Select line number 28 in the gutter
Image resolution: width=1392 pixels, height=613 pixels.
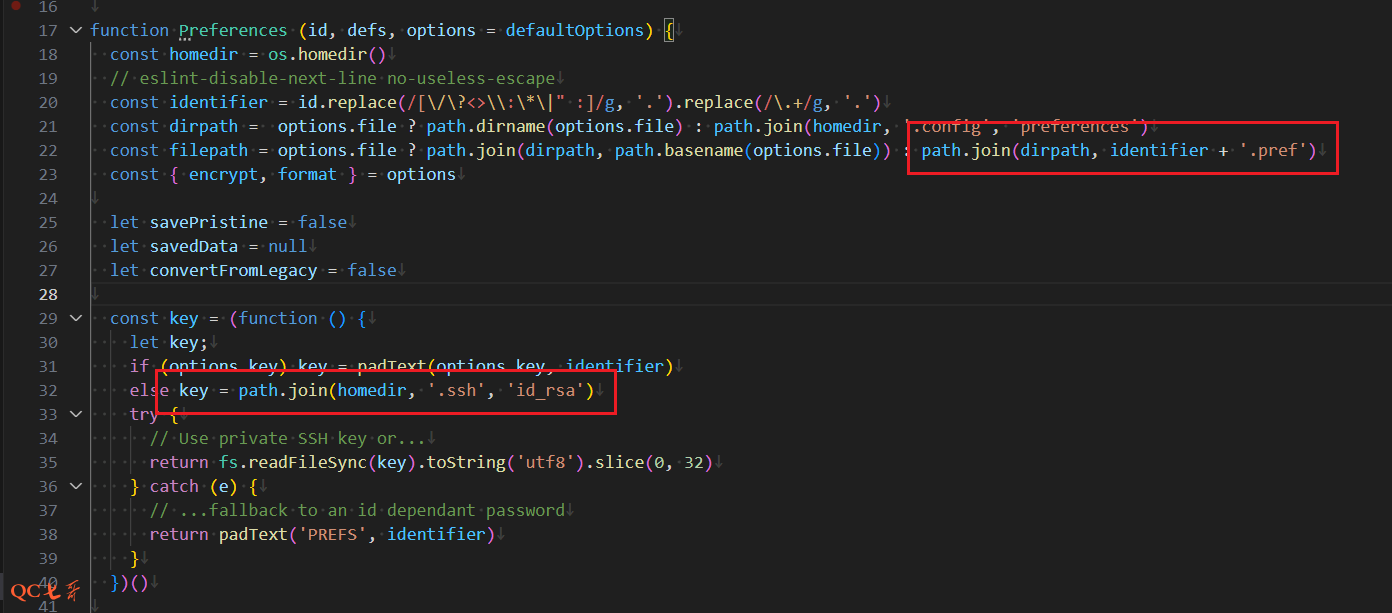click(x=48, y=294)
